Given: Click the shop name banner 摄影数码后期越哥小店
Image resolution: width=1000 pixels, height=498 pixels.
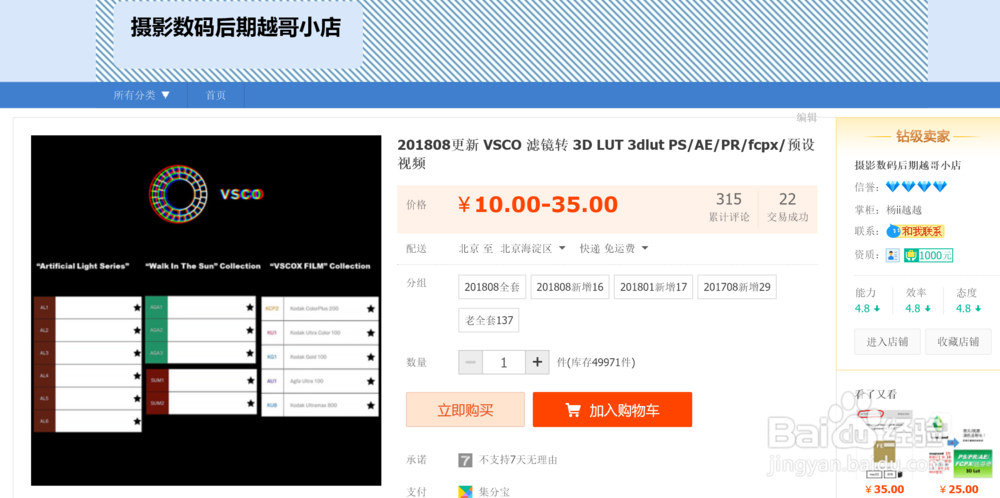Looking at the screenshot, I should (236, 27).
